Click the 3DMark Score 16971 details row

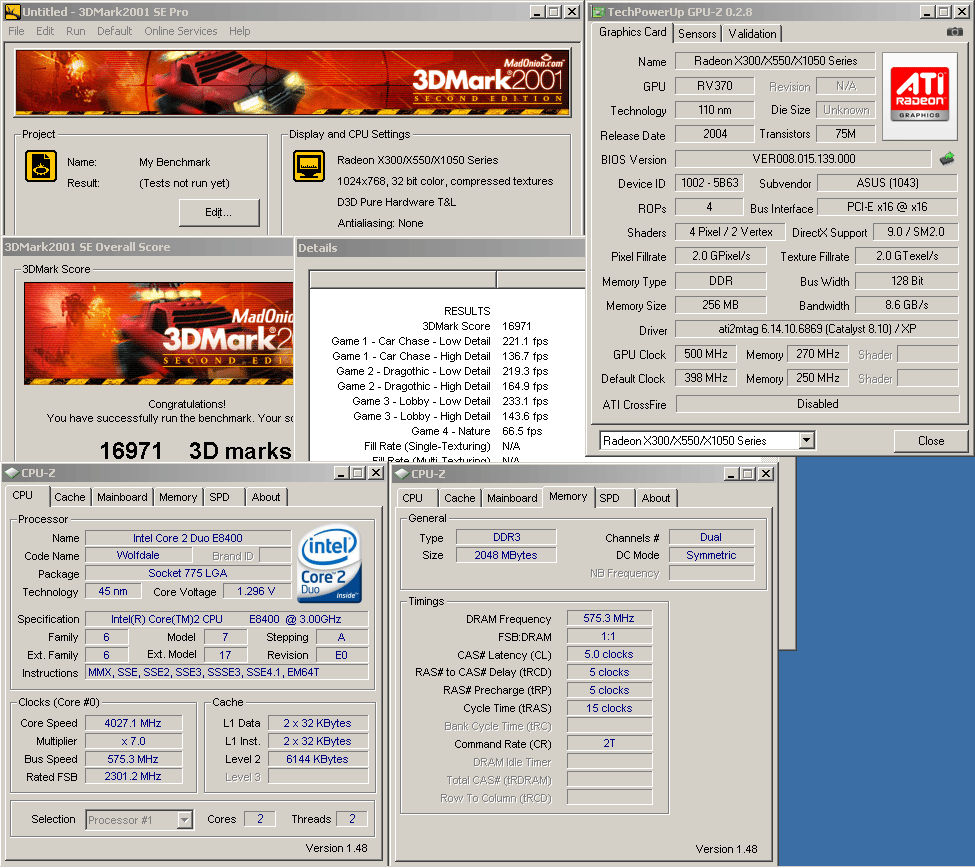(445, 326)
